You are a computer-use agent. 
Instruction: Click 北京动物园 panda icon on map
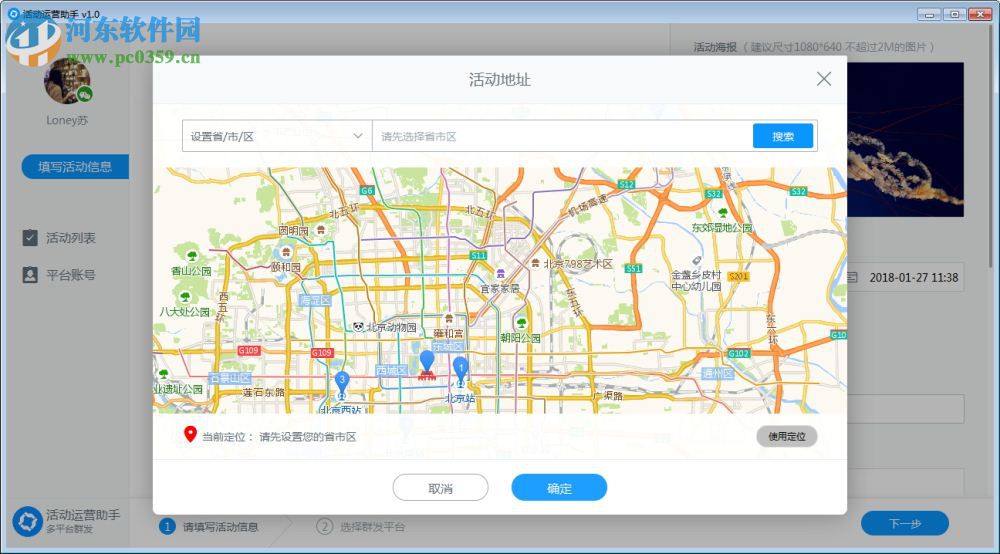coord(358,327)
